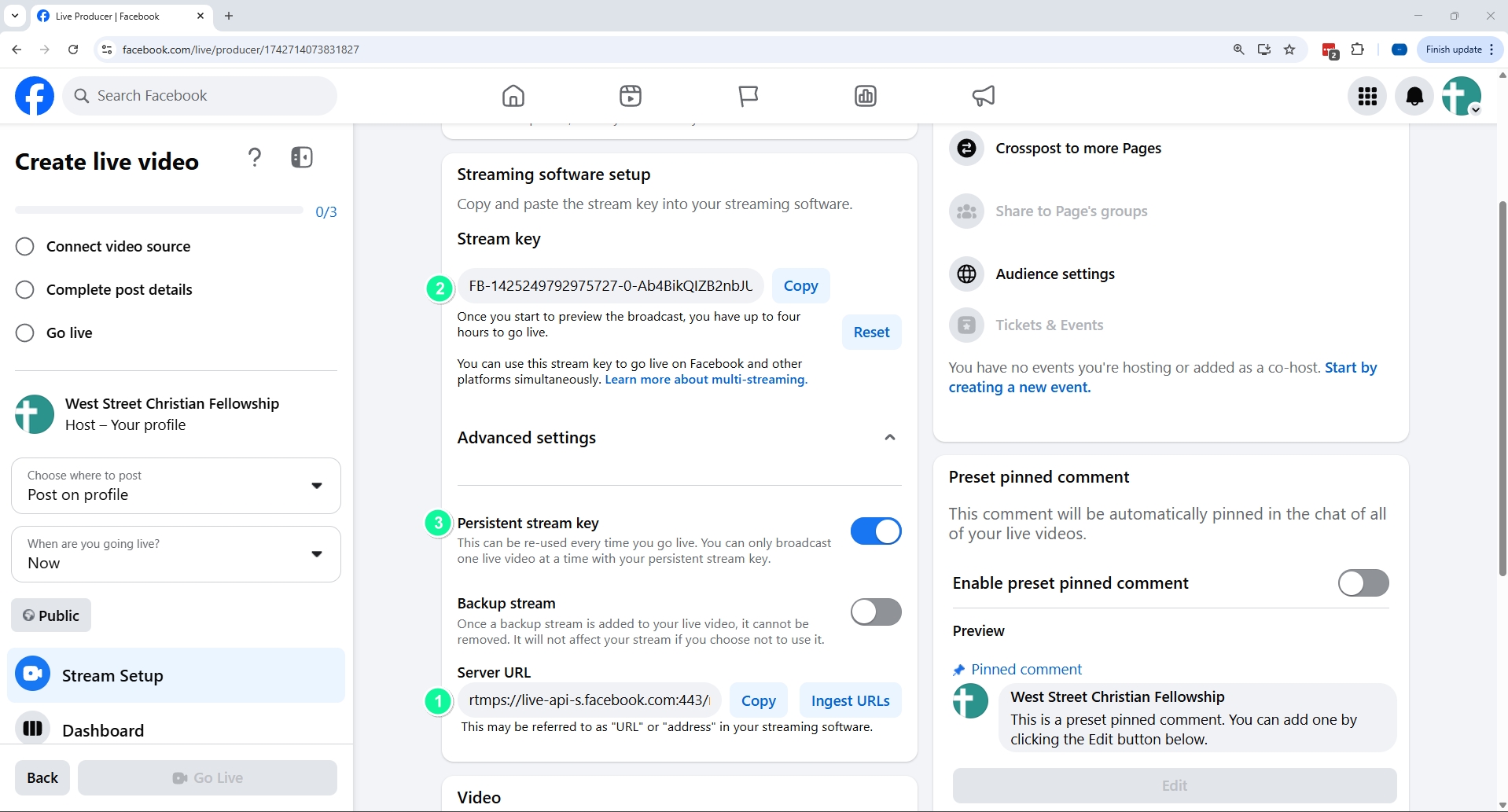Viewport: 1508px width, 812px height.
Task: Open Choose where to post dropdown
Action: tap(176, 486)
